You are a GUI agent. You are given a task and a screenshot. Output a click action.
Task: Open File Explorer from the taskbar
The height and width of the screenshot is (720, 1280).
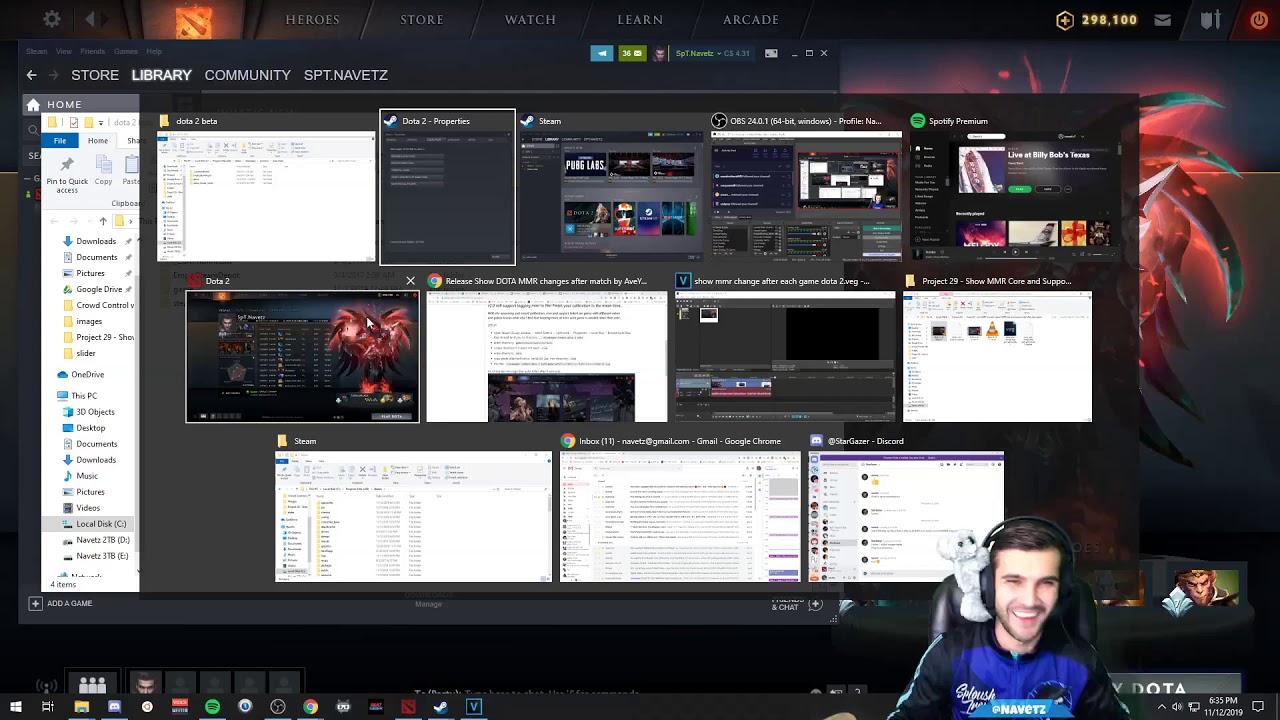tap(82, 707)
